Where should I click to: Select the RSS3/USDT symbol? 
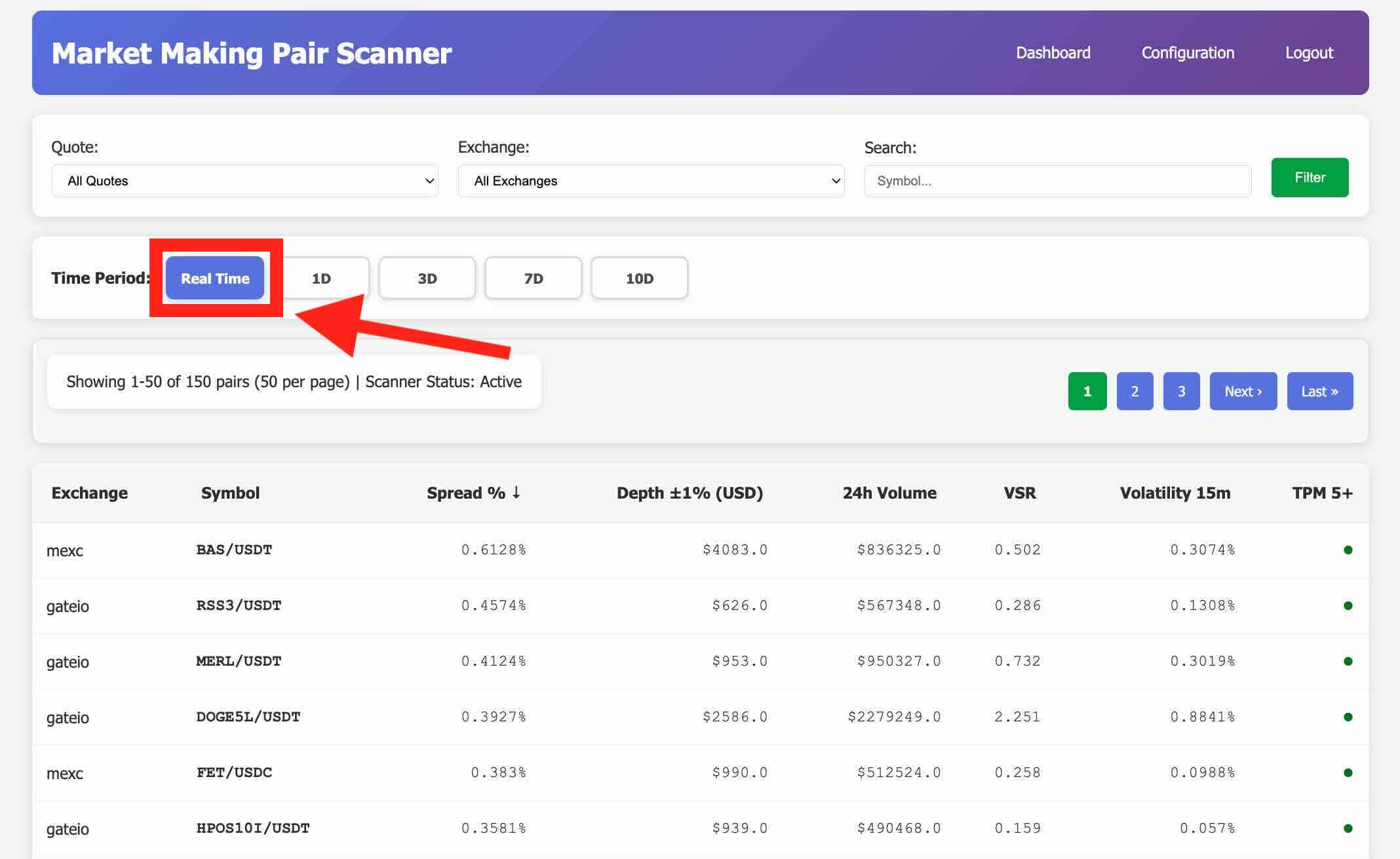click(x=239, y=605)
